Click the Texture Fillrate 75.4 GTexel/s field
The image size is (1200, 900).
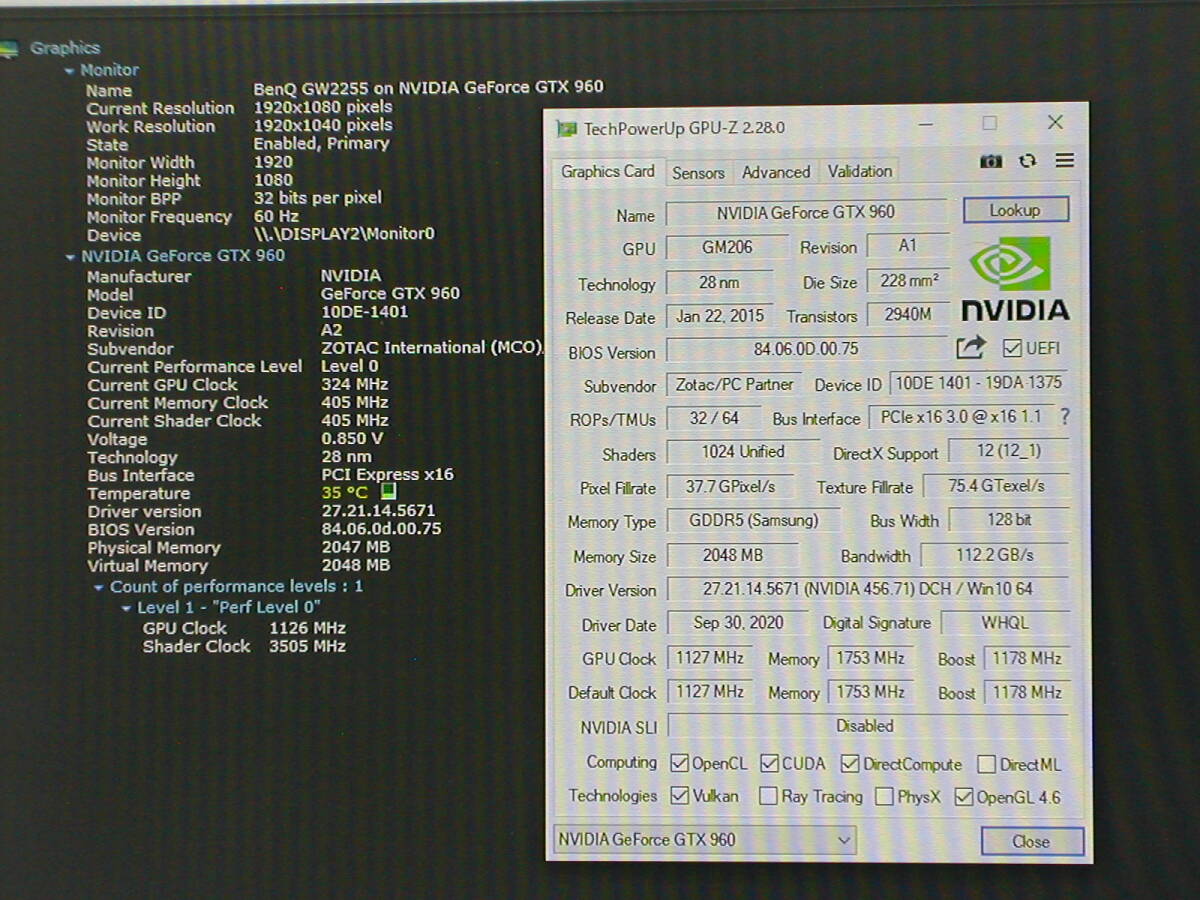[x=996, y=485]
